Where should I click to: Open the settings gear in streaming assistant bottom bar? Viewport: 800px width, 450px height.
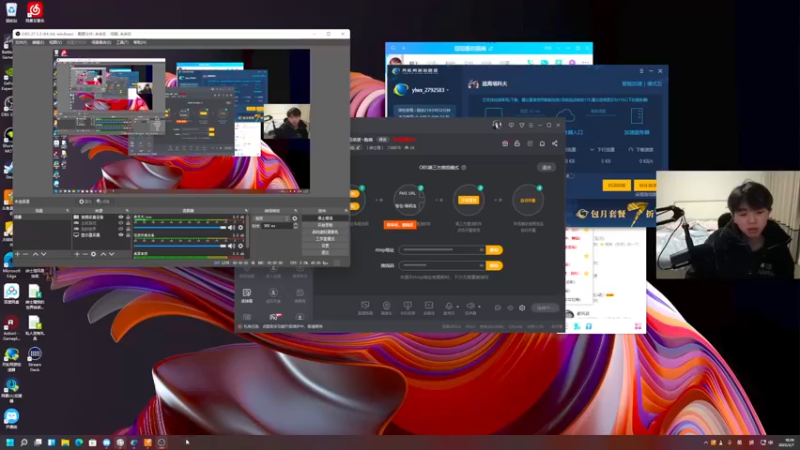point(522,308)
